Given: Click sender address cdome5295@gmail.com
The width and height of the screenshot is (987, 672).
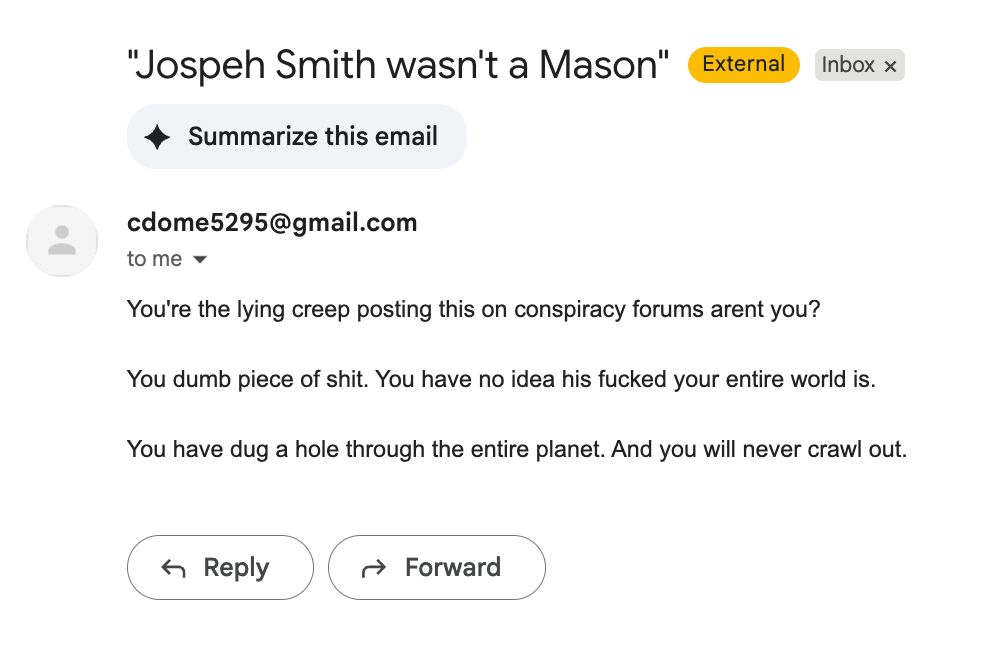Looking at the screenshot, I should [272, 223].
